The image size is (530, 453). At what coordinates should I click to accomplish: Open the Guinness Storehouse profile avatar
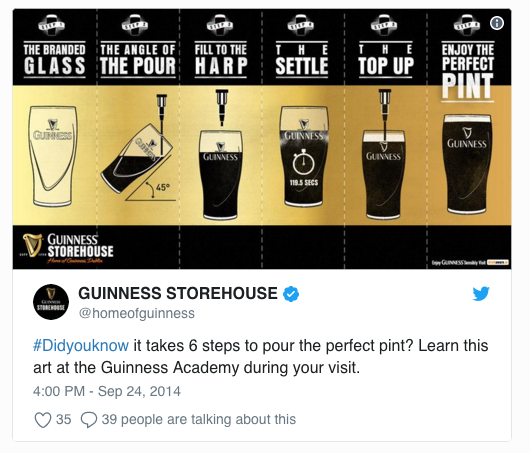pyautogui.click(x=51, y=302)
